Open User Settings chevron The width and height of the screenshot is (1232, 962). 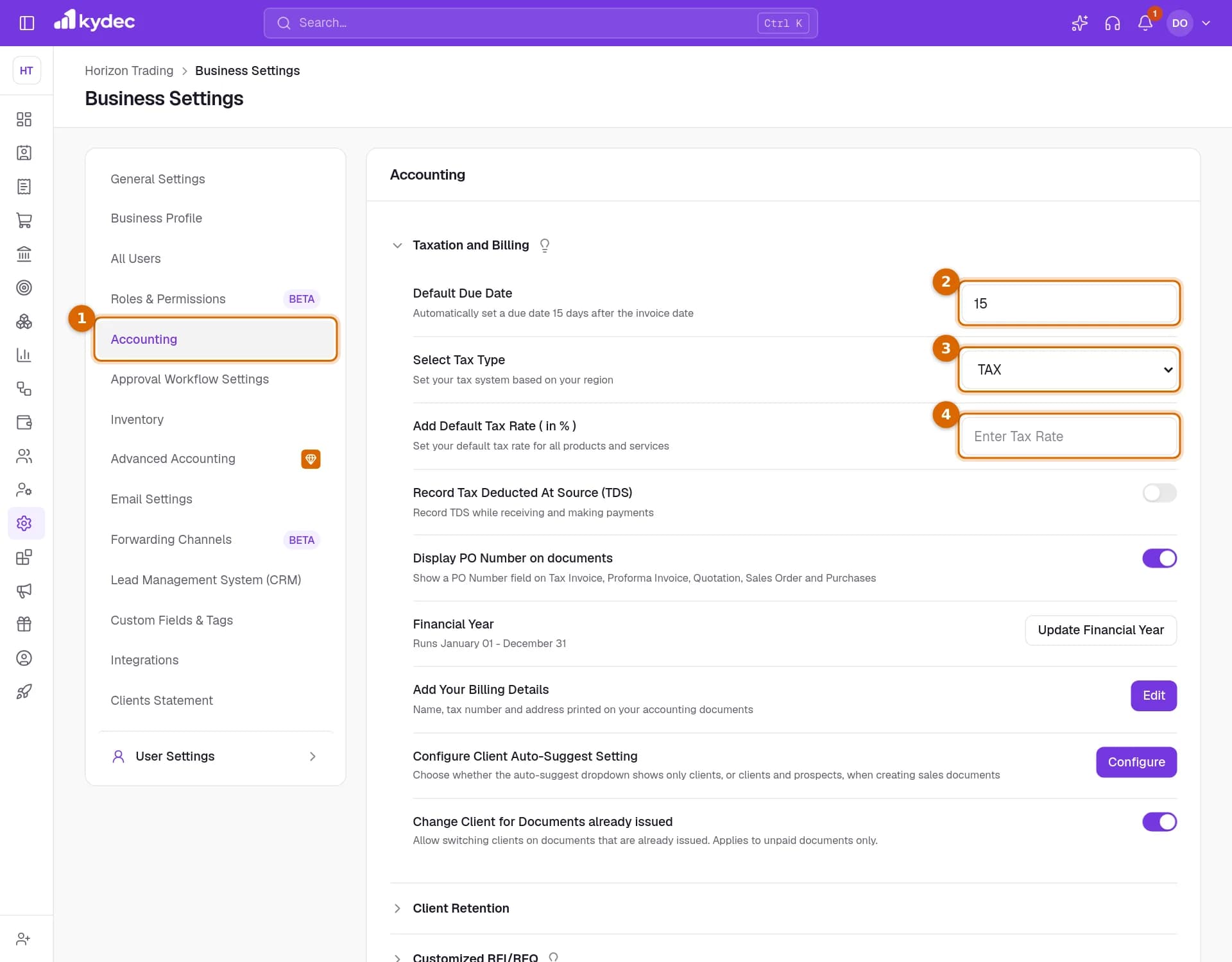(x=312, y=756)
